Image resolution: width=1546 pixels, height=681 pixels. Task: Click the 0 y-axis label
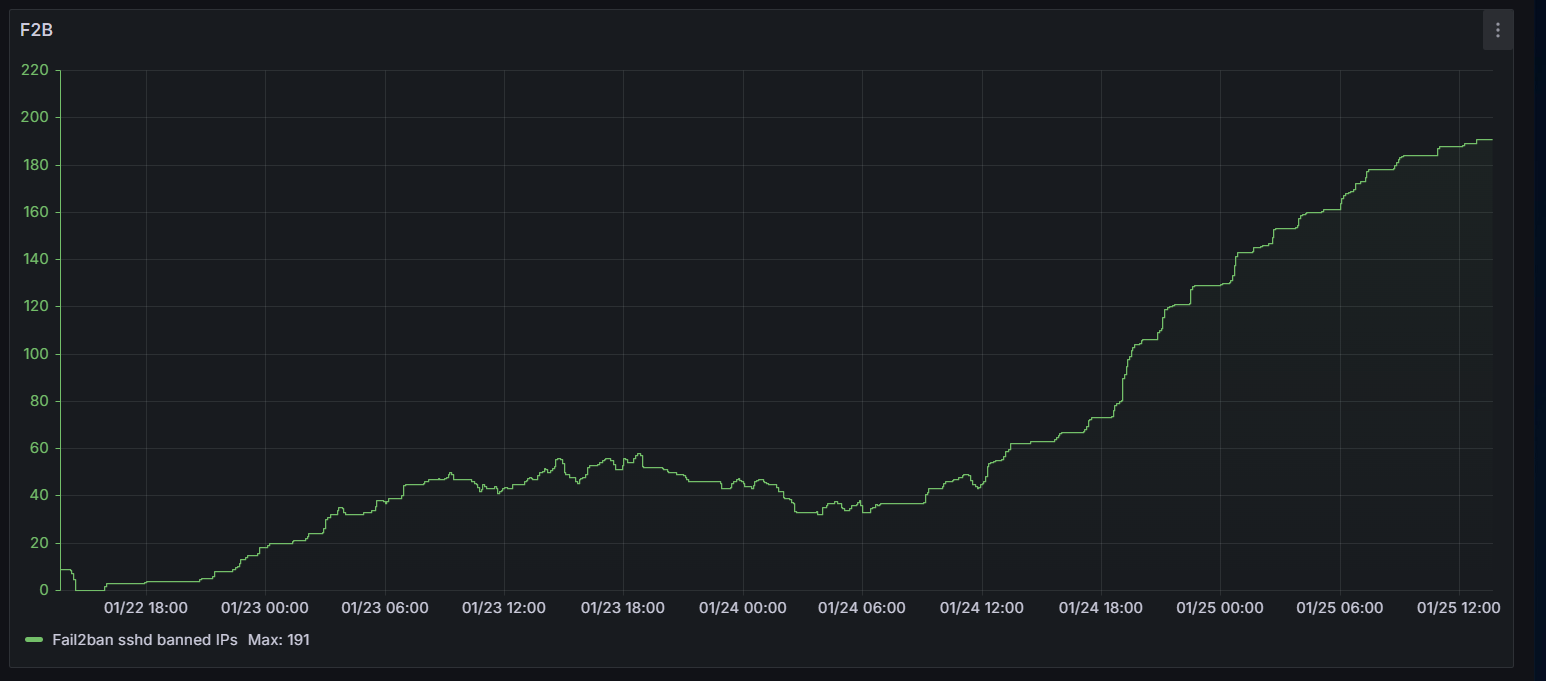point(43,590)
